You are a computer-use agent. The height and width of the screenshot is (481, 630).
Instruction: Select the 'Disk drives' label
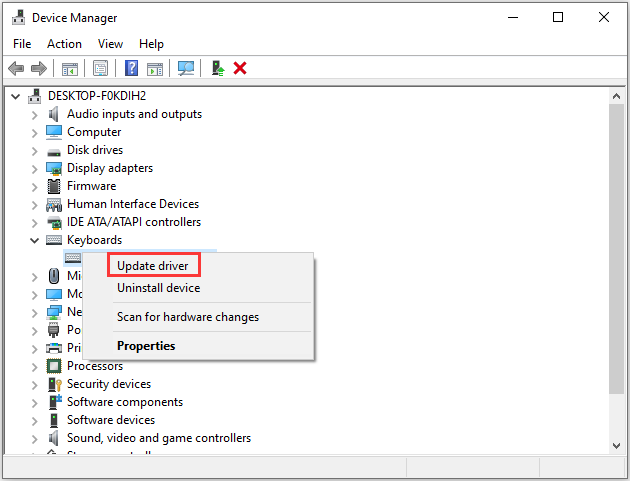click(x=95, y=150)
